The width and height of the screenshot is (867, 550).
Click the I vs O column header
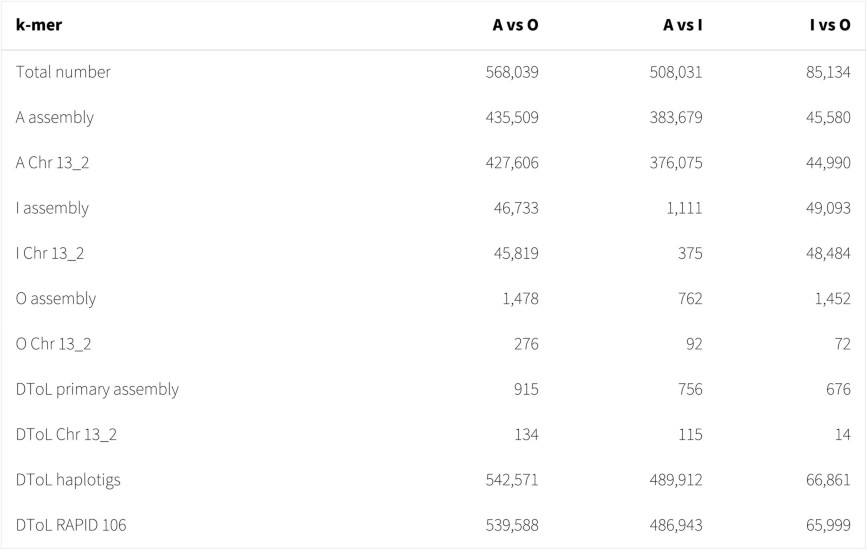point(829,26)
